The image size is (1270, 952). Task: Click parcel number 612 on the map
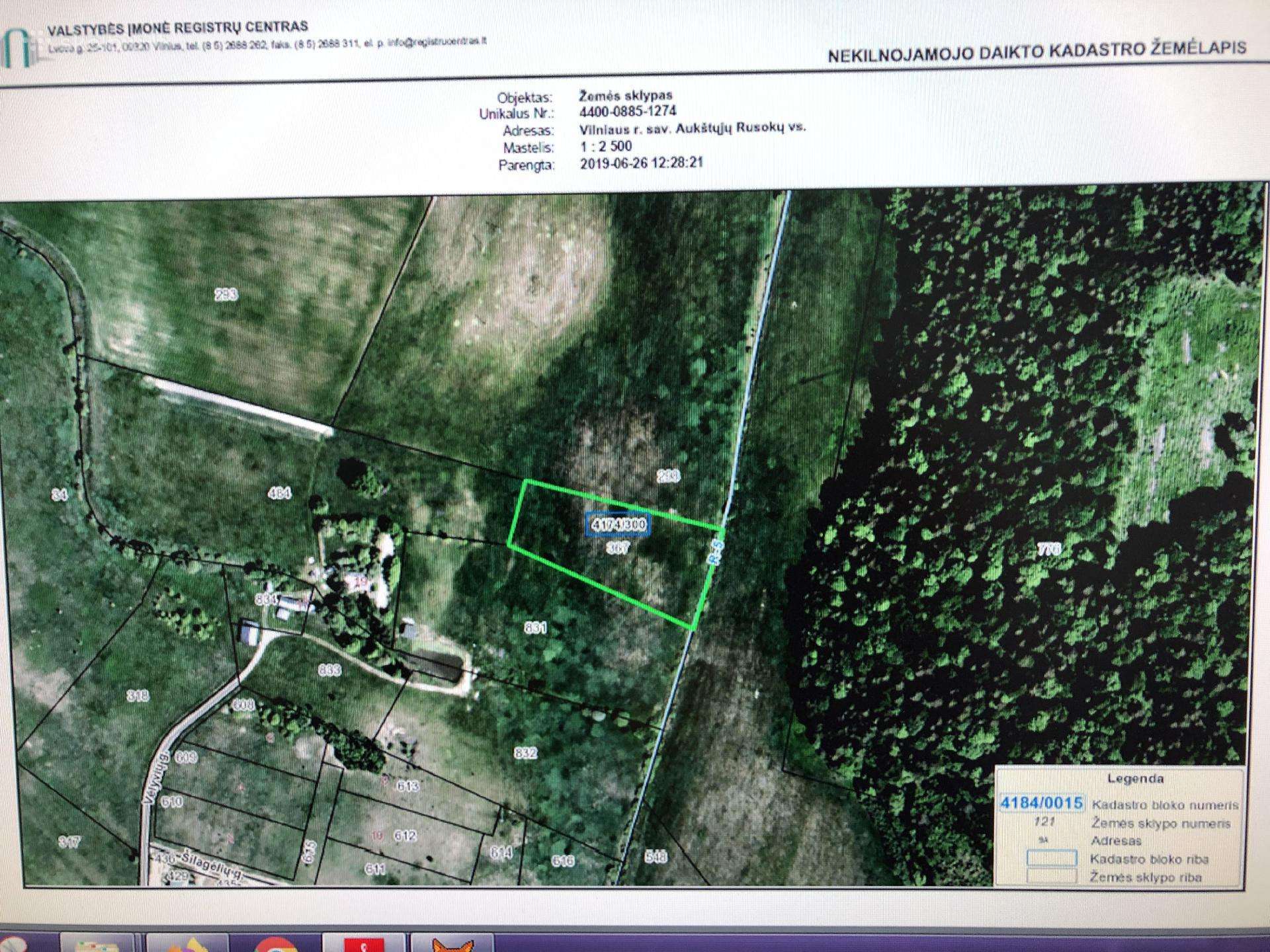tap(405, 836)
